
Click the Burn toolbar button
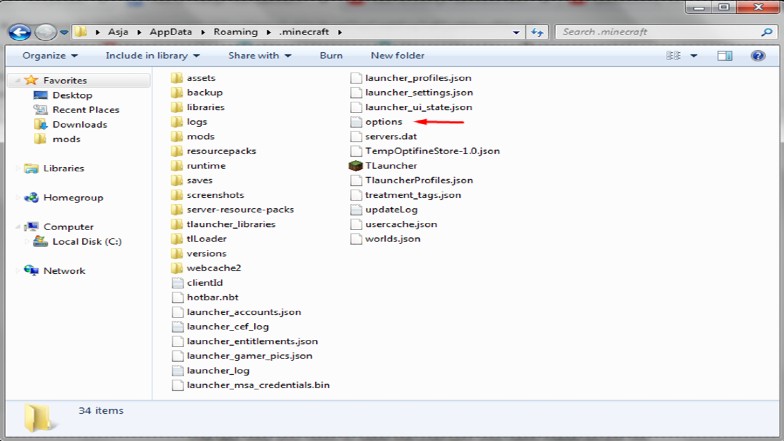tap(331, 56)
